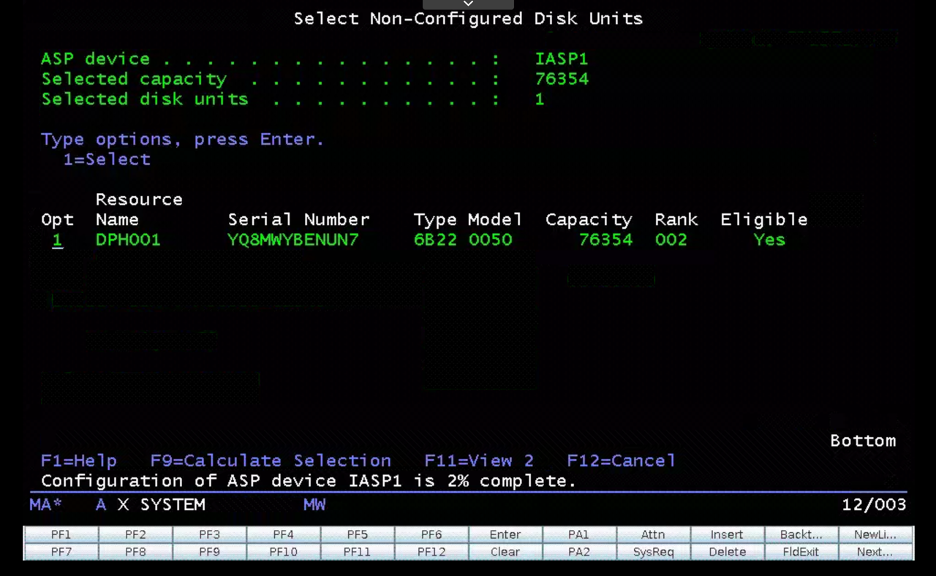The width and height of the screenshot is (936, 576).
Task: Click the NewLi... key button
Action: point(876,534)
